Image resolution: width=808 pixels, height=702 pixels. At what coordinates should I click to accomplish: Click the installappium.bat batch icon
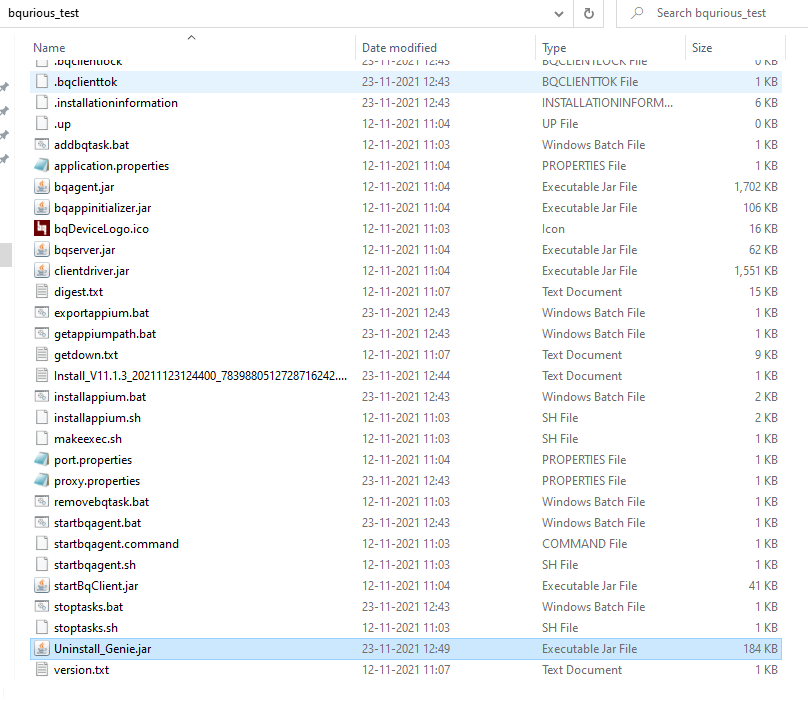pyautogui.click(x=42, y=397)
